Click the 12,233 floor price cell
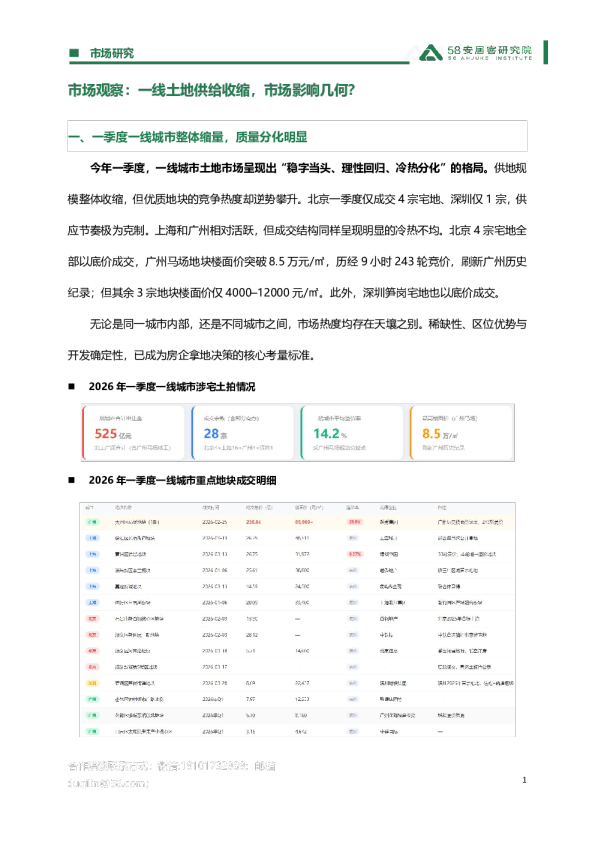Screen dimensions: 595x842 pos(302,699)
